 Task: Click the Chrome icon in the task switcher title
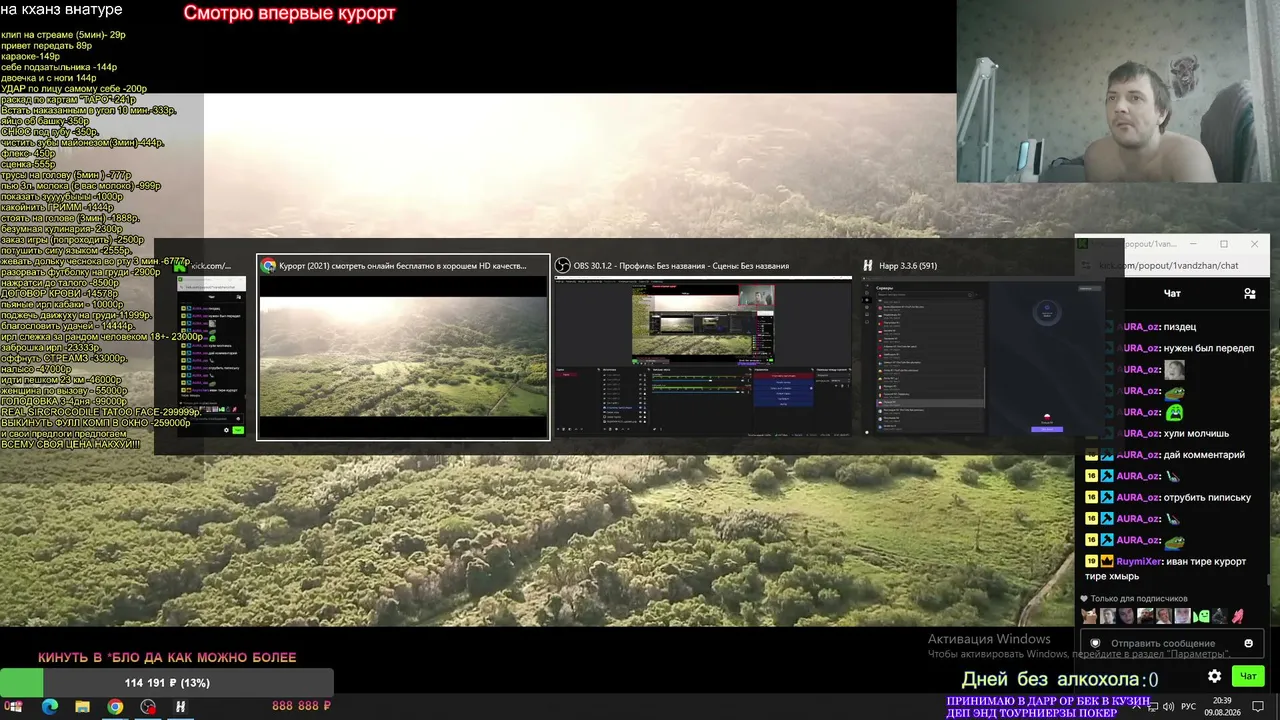pos(268,265)
